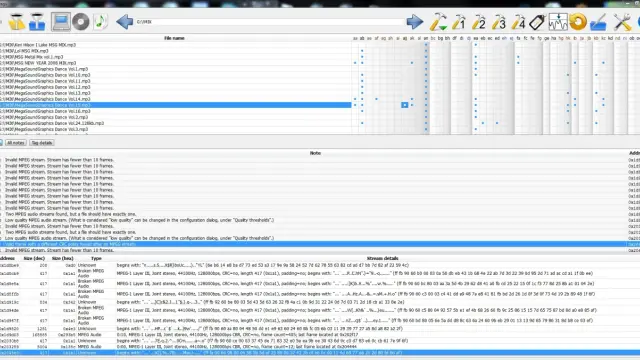Select highlighted file MegaSoundGraphics Dance Vol.15.mp3
This screenshot has height=360, width=640.
[176, 105]
